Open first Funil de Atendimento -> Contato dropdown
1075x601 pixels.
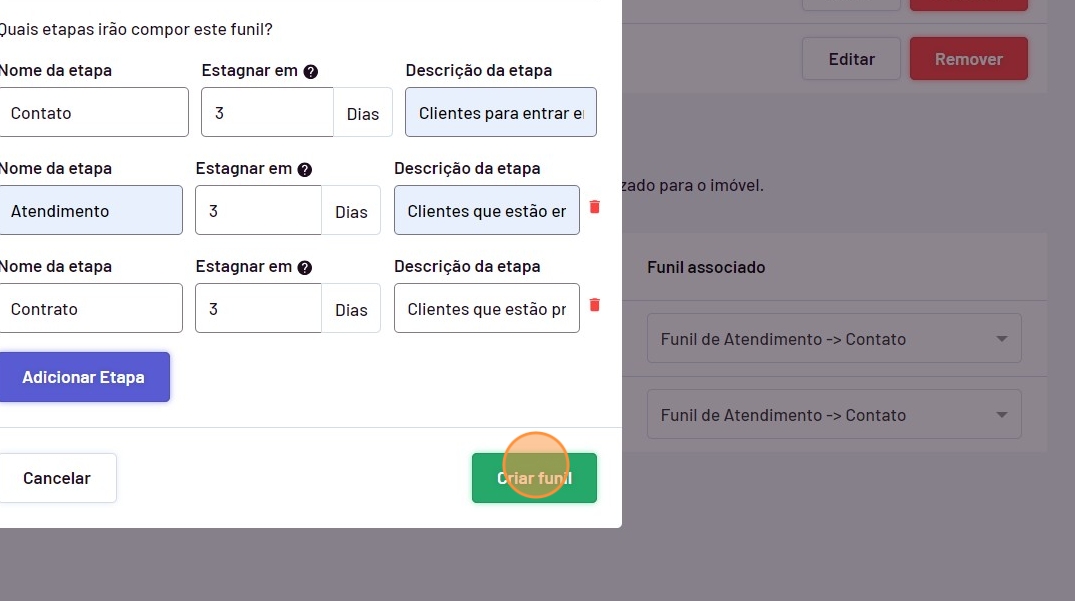834,339
